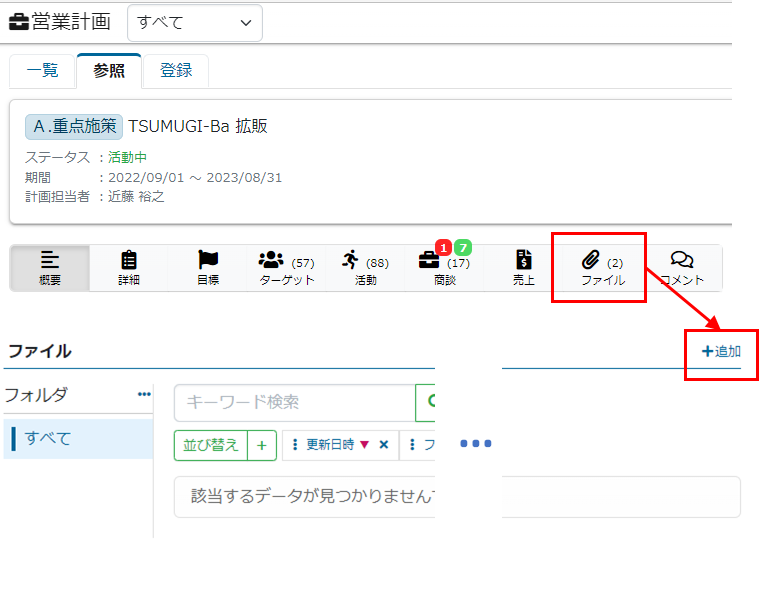The height and width of the screenshot is (606, 759).
Task: Open the 活動 running icon tab
Action: point(365,268)
